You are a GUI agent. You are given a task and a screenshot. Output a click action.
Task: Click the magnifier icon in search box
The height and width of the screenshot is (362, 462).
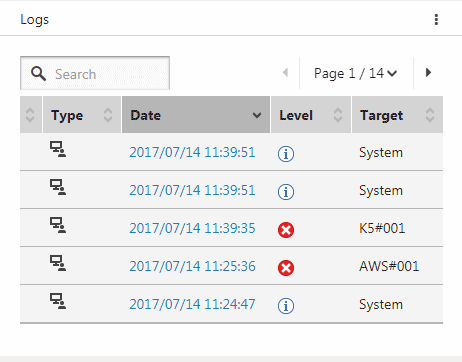(38, 73)
